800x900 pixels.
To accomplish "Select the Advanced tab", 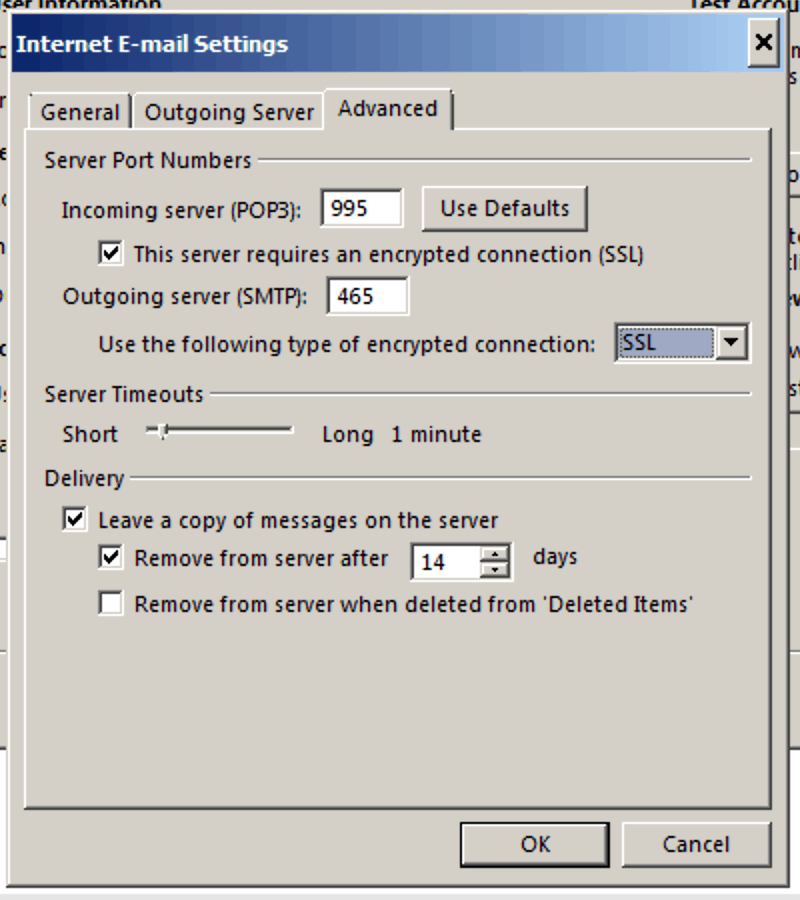I will coord(388,109).
